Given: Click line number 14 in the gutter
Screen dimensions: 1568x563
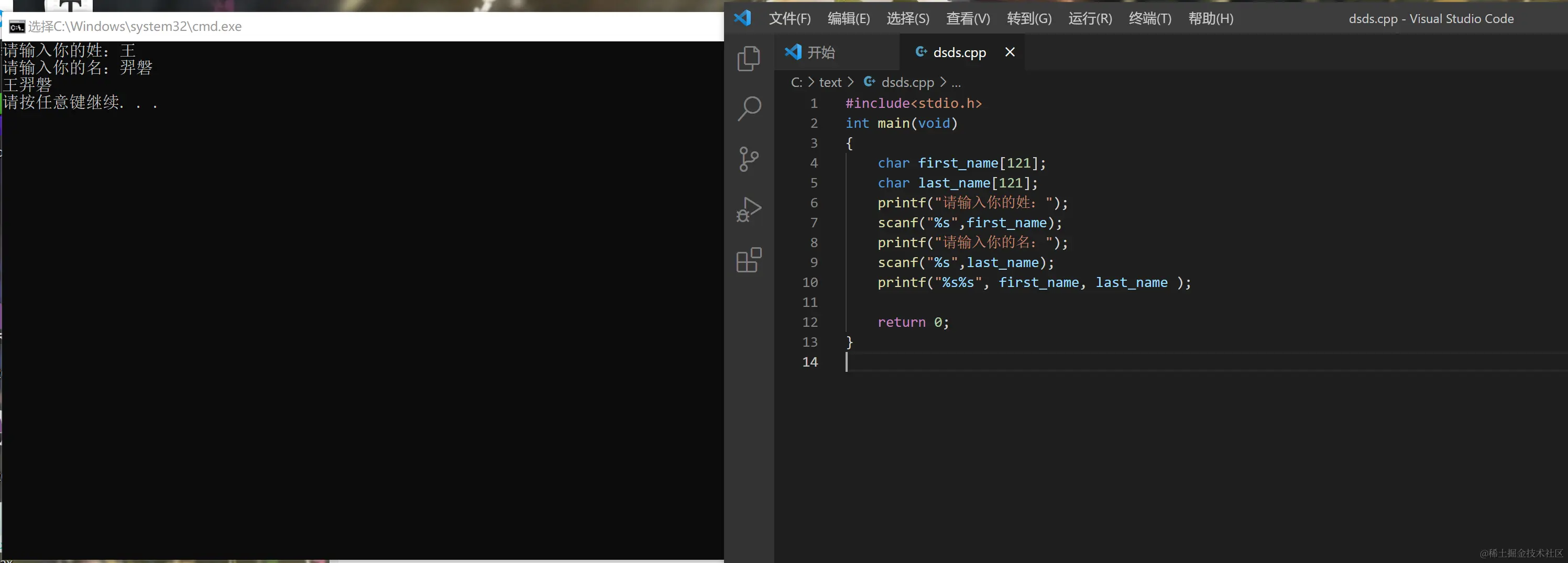Looking at the screenshot, I should 810,362.
